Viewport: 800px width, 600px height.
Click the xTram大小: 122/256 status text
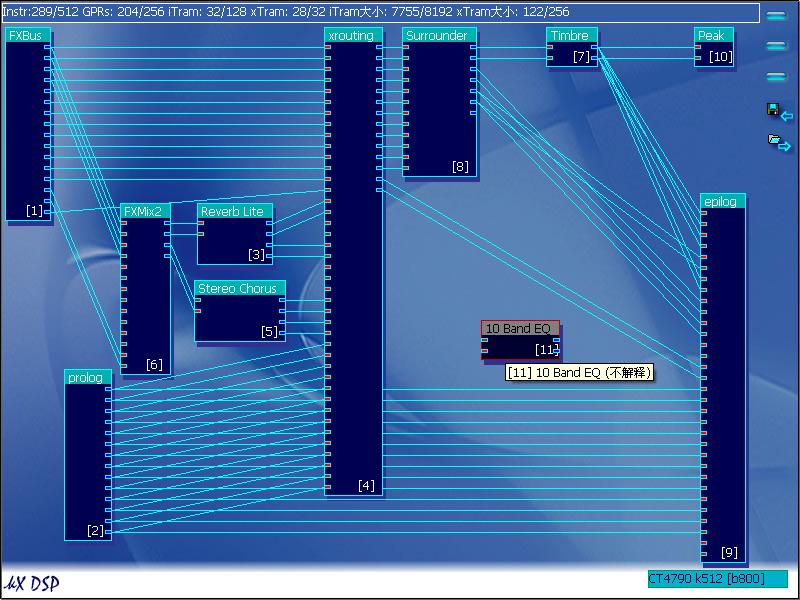click(x=513, y=11)
